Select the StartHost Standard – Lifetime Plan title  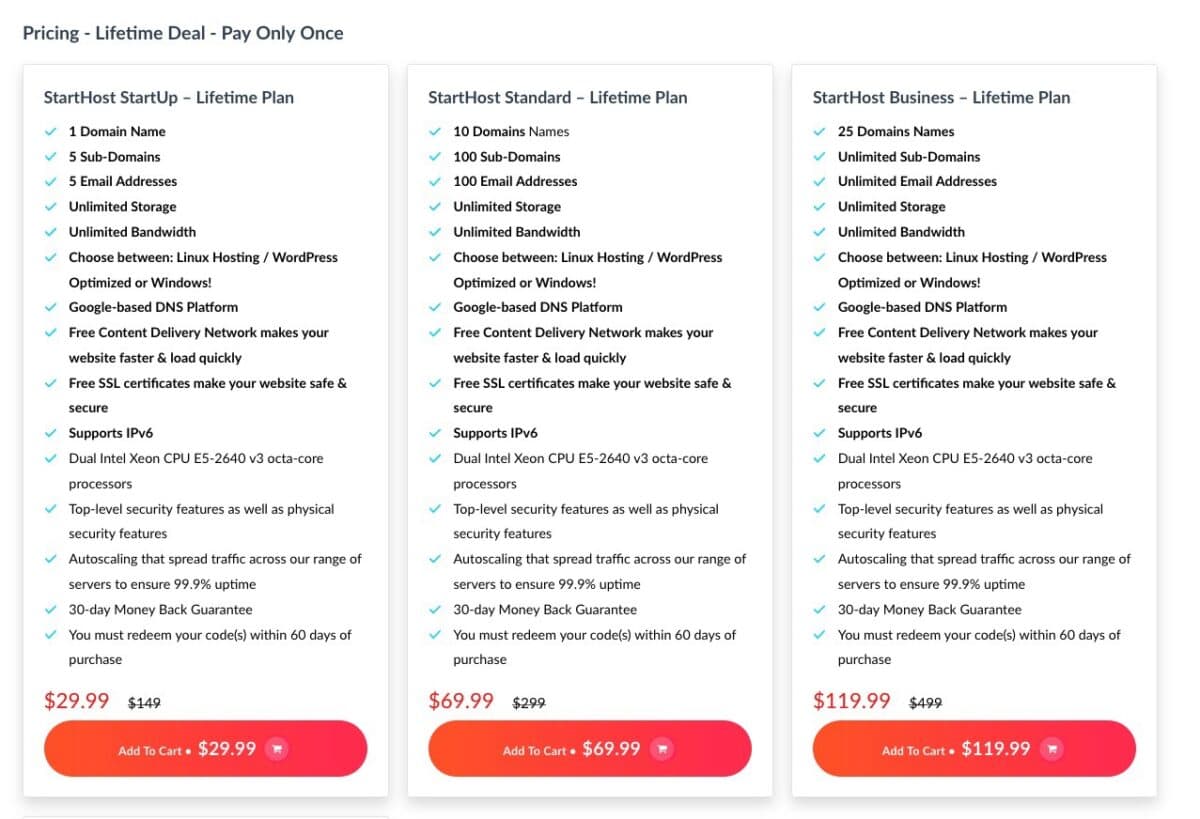[558, 97]
